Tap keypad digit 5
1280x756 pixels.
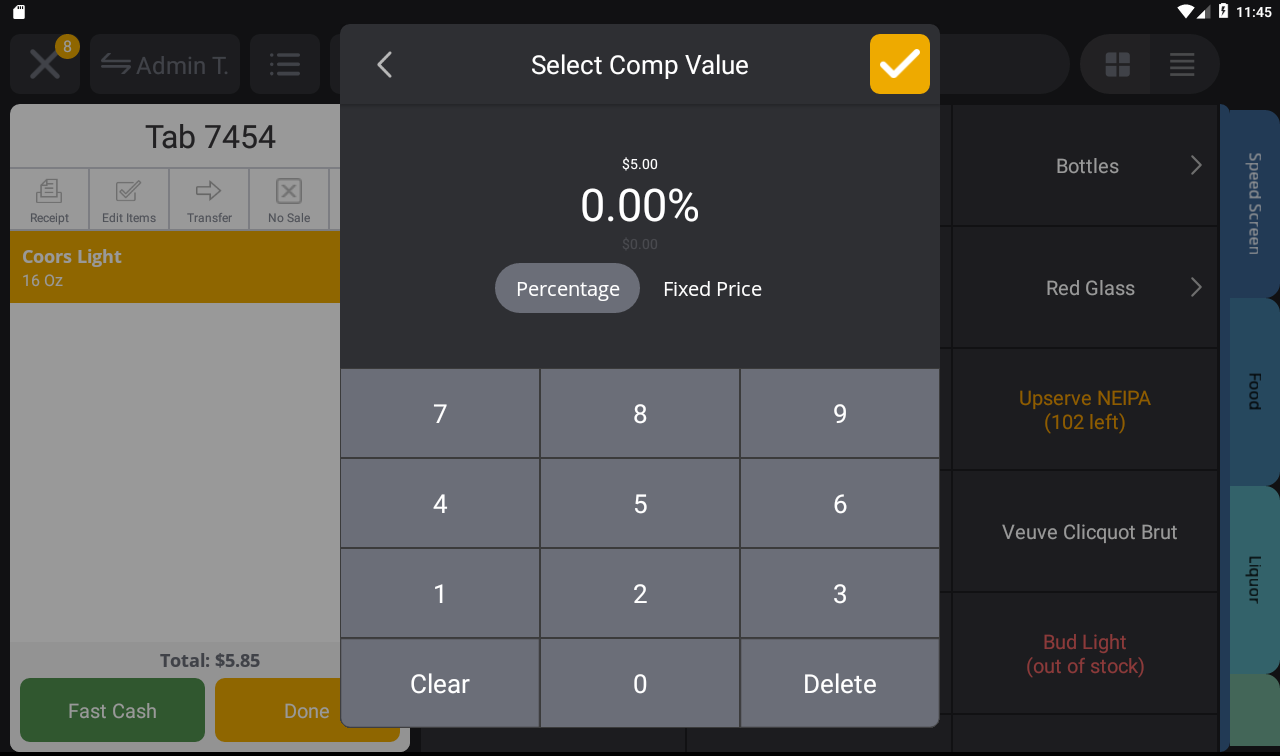coord(640,504)
